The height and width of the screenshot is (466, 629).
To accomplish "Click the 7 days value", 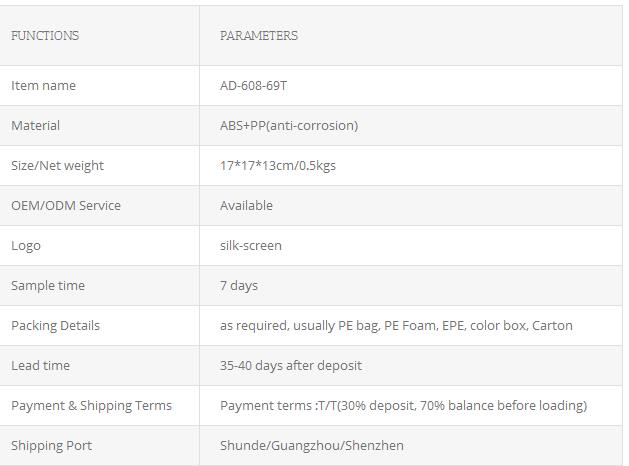I will click(239, 286).
